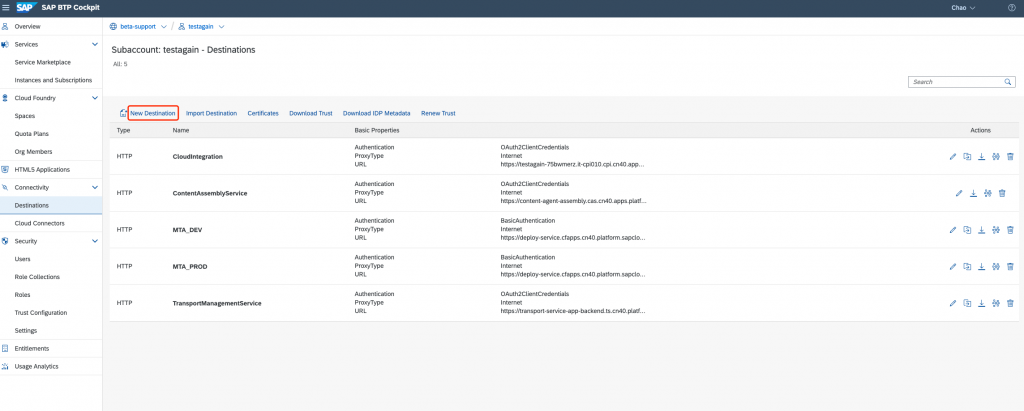The height and width of the screenshot is (411, 1024).
Task: Collapse the Cloud Foundry section chevron
Action: click(x=95, y=98)
